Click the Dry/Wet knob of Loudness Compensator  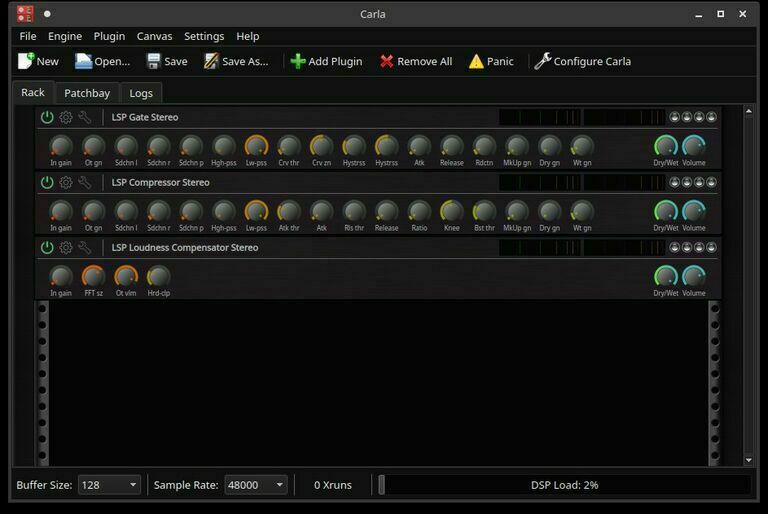(666, 276)
